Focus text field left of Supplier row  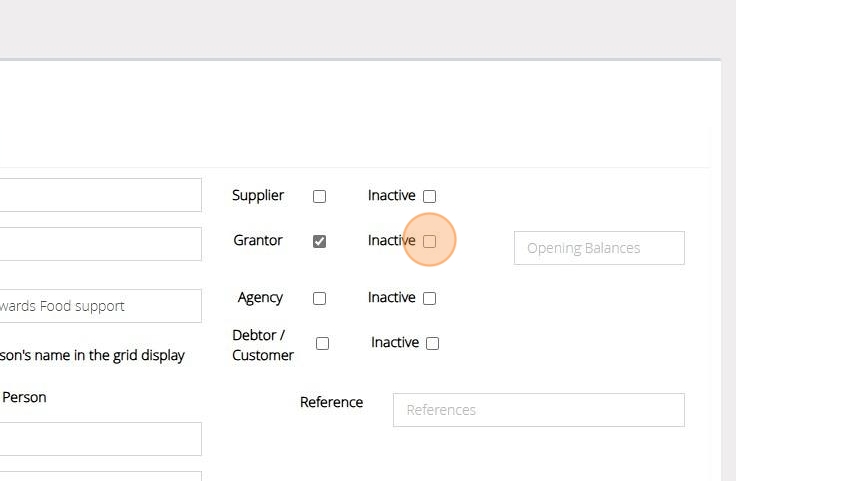click(x=100, y=195)
